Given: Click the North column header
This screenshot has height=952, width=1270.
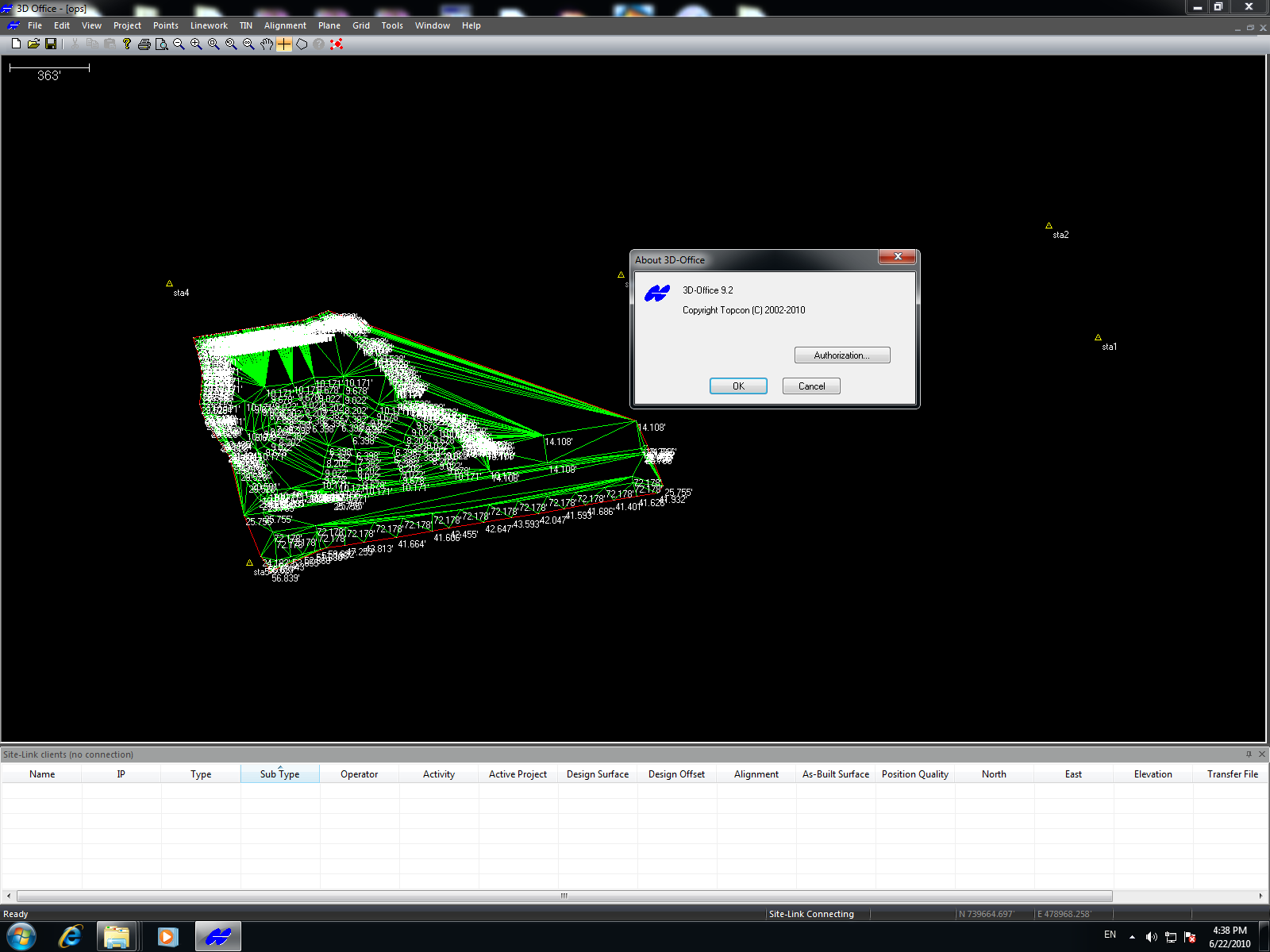Looking at the screenshot, I should click(x=995, y=774).
